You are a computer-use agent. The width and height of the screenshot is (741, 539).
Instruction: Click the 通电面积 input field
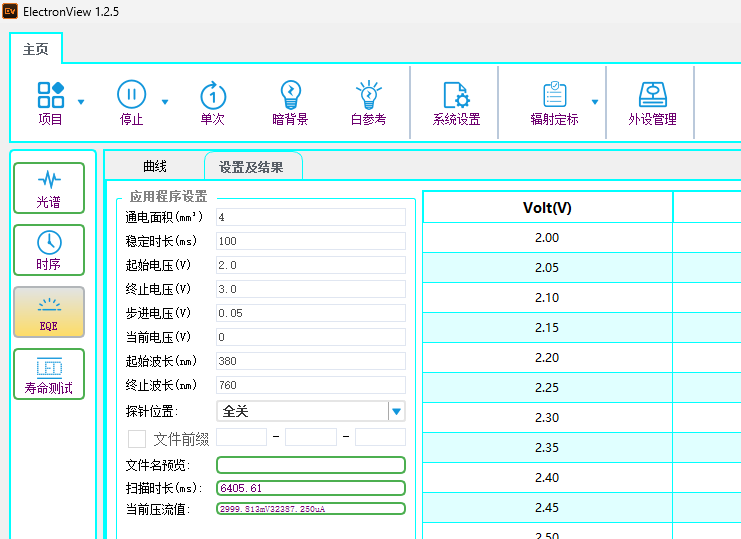(311, 217)
